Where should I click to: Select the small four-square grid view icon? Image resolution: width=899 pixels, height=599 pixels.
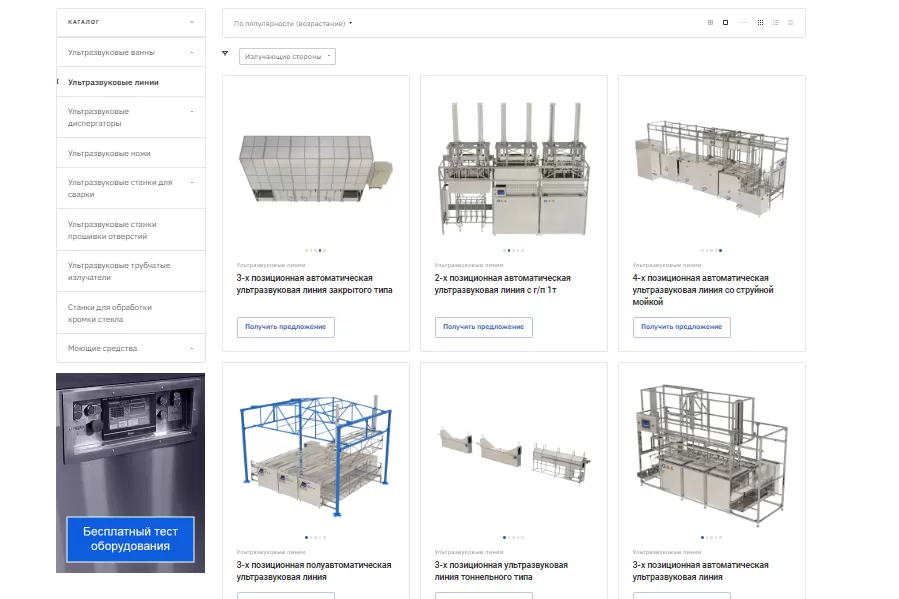click(x=710, y=23)
